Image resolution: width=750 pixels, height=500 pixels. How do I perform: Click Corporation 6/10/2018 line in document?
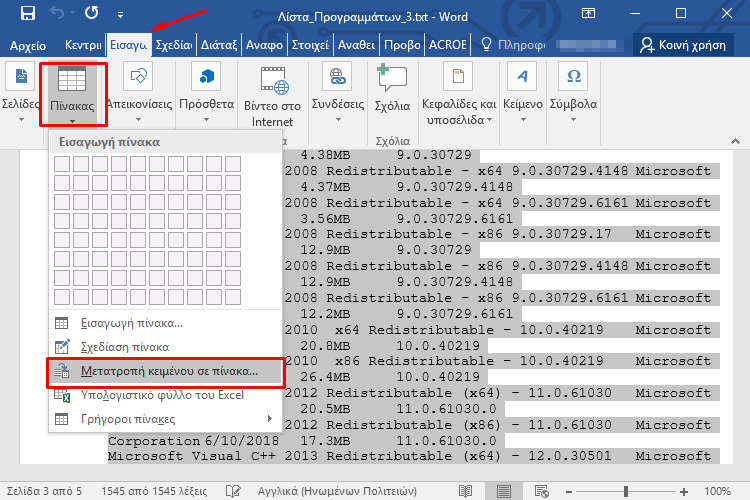(193, 441)
